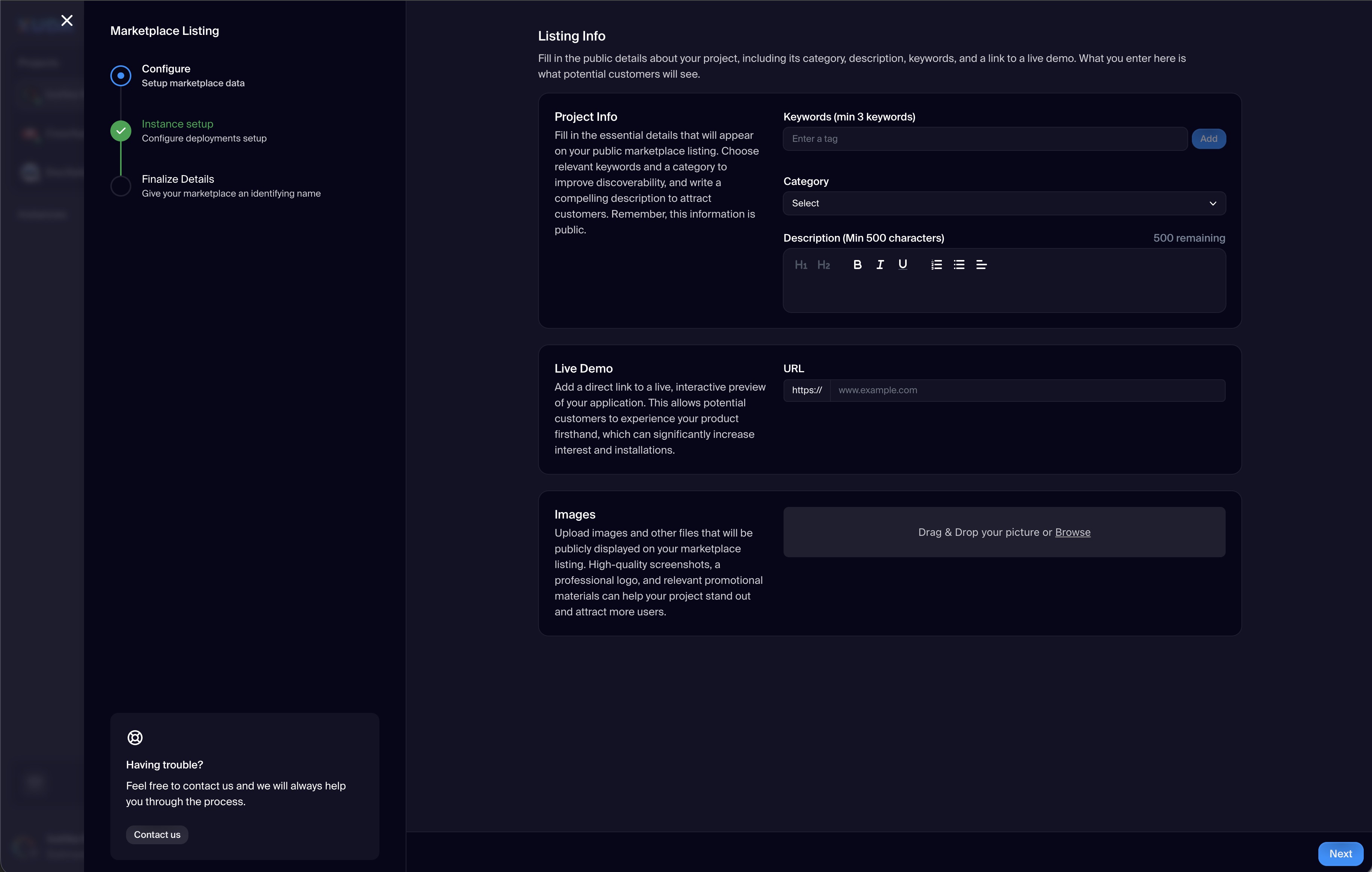
Task: Select the Configure step indicator
Action: click(x=121, y=76)
